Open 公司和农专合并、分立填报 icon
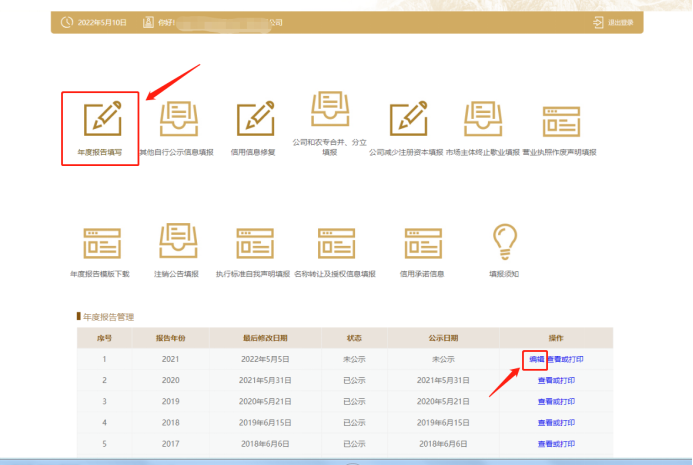The image size is (693, 465). [x=330, y=108]
